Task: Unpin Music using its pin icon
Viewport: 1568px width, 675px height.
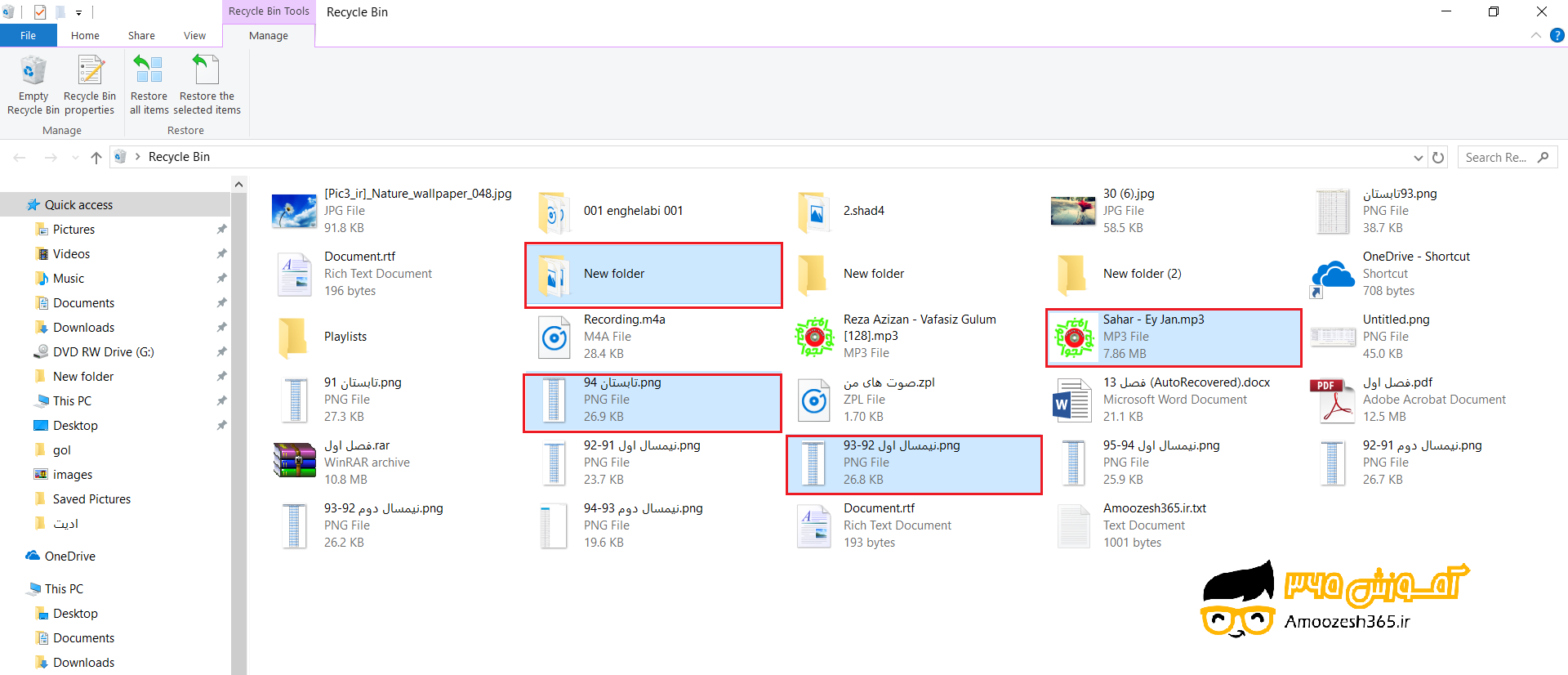Action: tap(221, 279)
